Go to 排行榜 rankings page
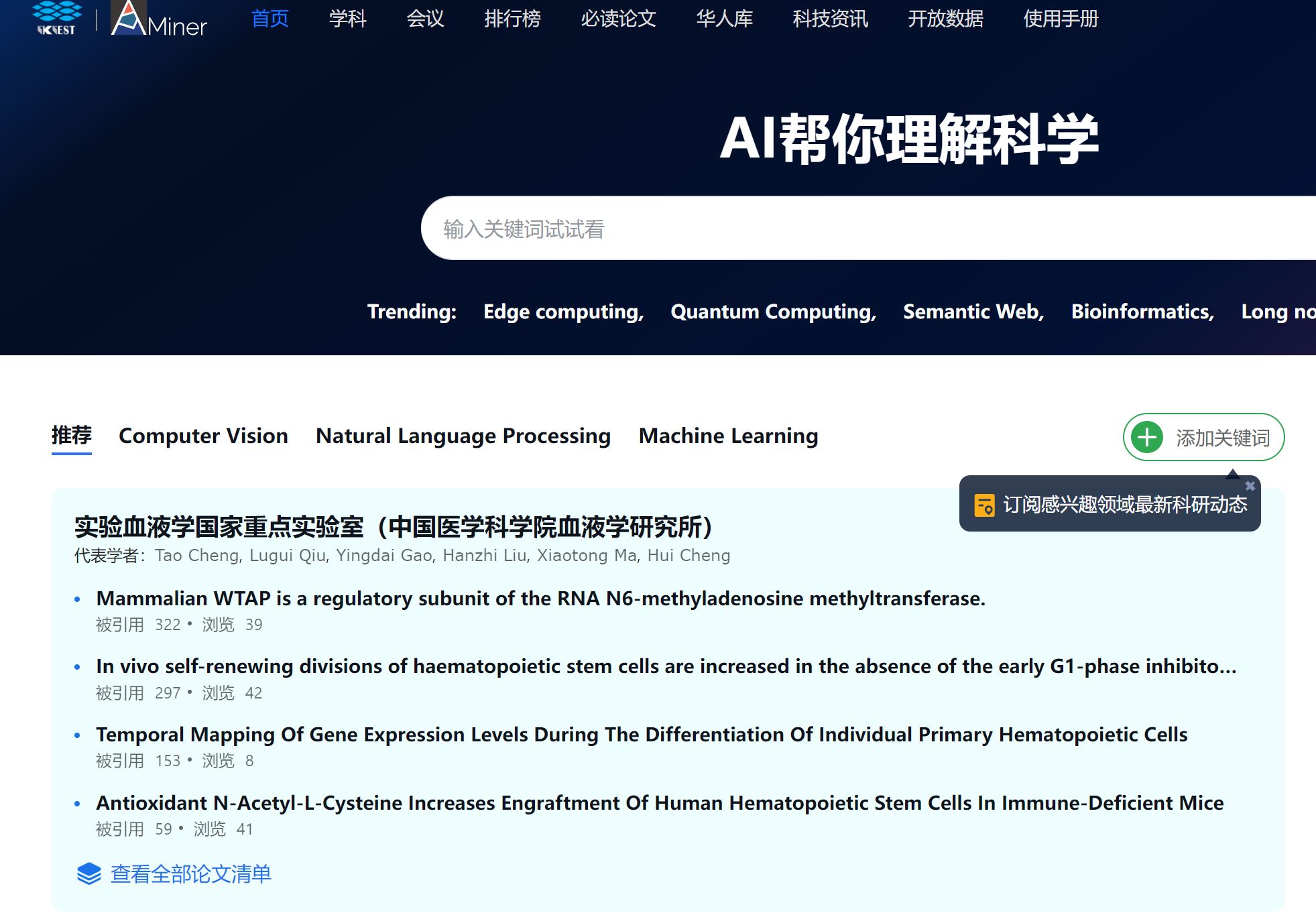1316x919 pixels. tap(512, 19)
